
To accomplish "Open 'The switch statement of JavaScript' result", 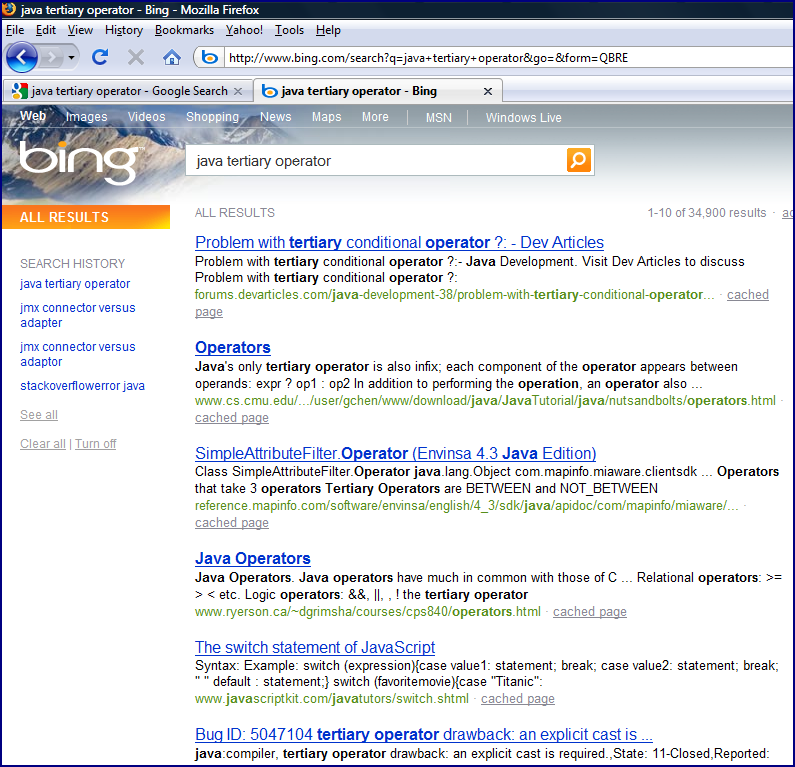I will (315, 647).
